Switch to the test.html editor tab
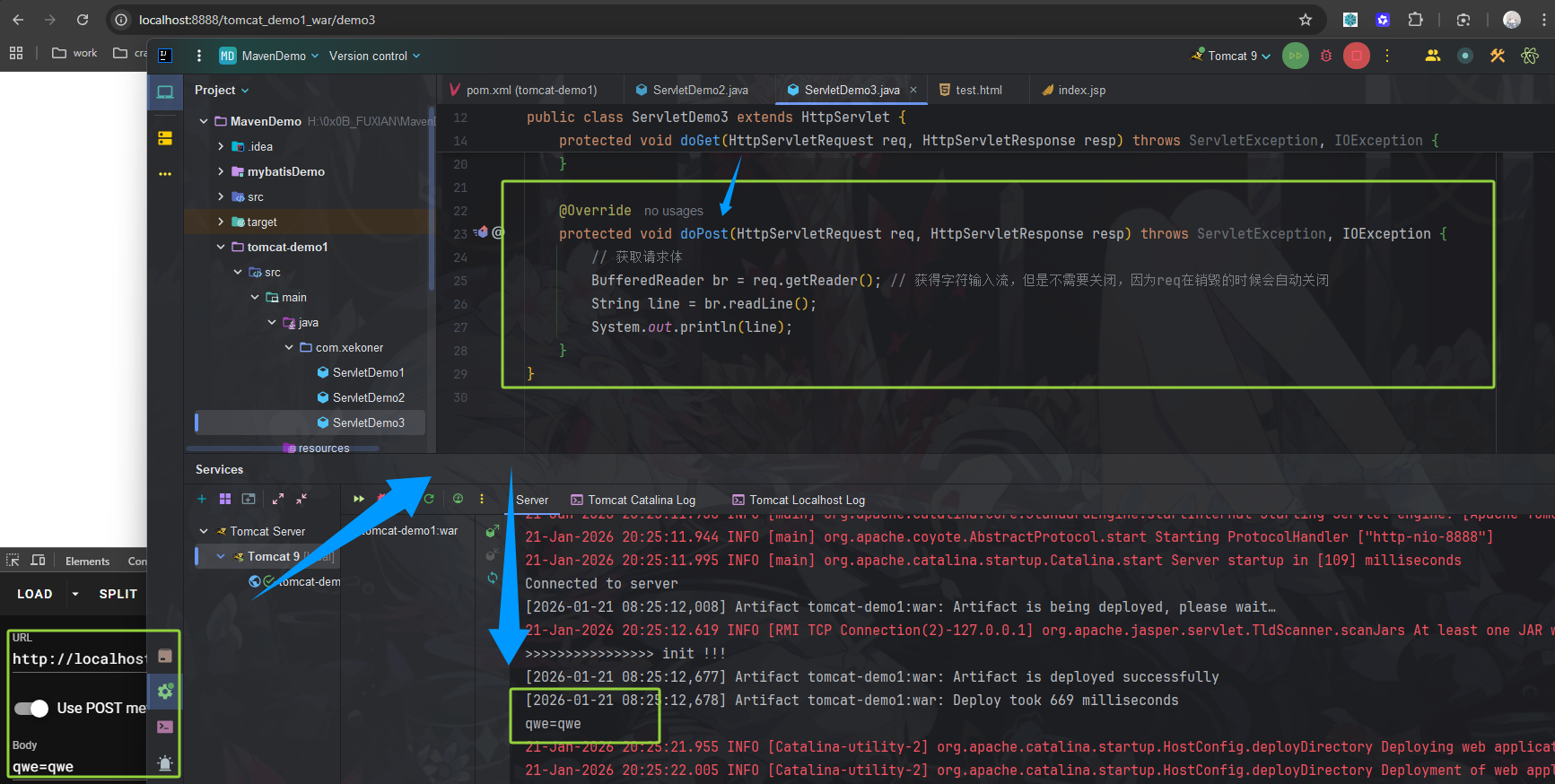Screen dimensions: 1555x784 click(970, 90)
